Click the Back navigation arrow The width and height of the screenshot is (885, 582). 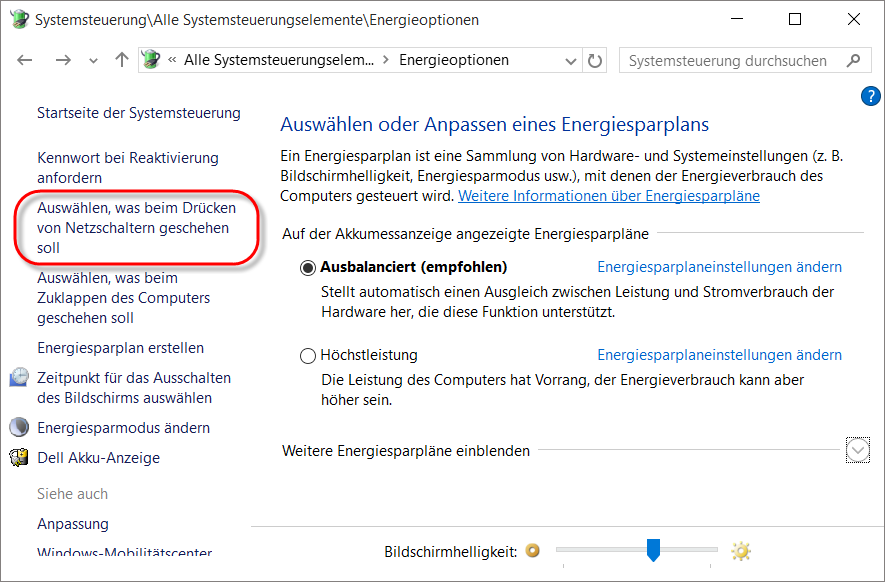26,60
